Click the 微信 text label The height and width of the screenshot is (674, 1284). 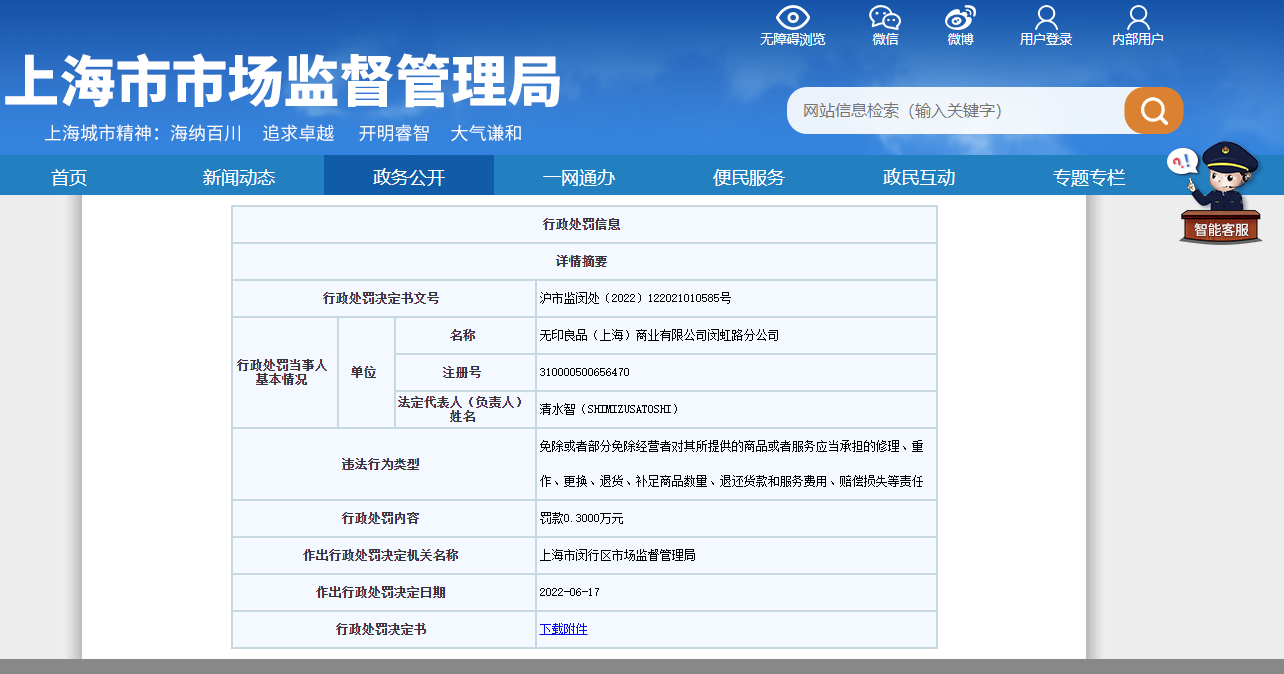885,39
